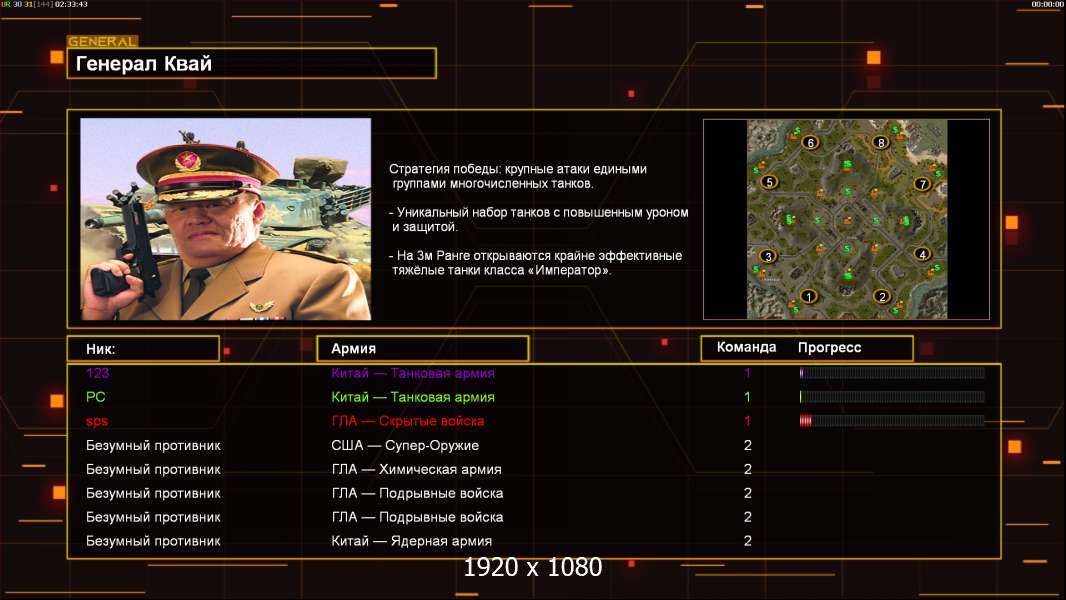Click start position 8 marker
Image resolution: width=1066 pixels, height=600 pixels.
tap(881, 142)
